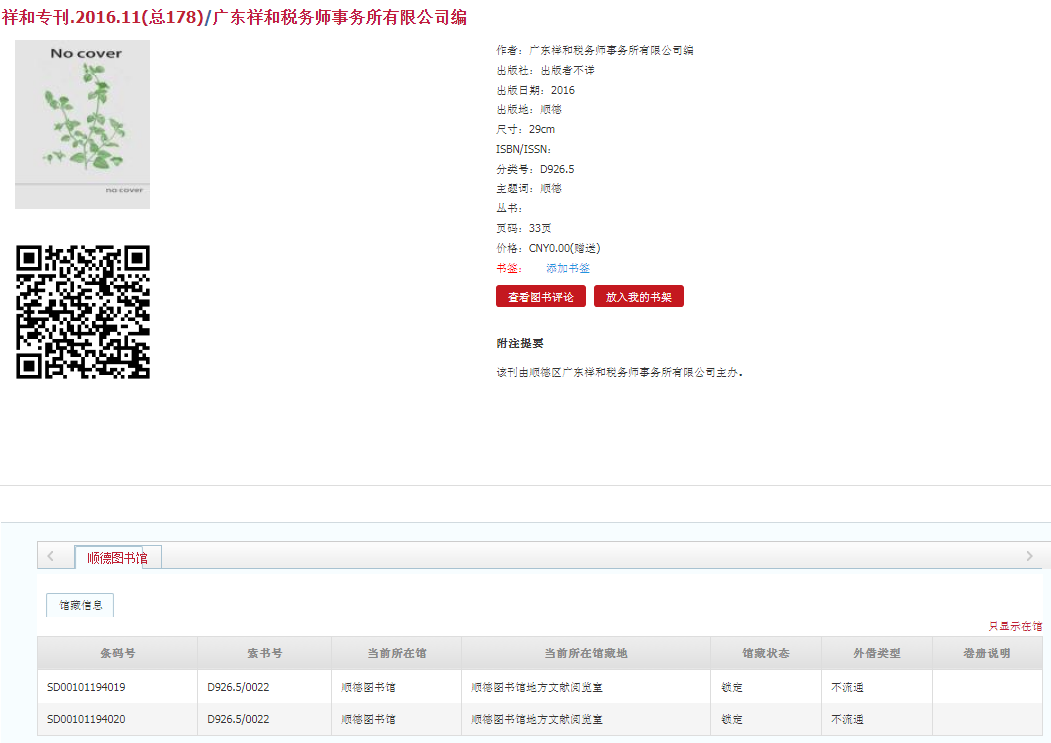Viewport: 1051px width, 743px height.
Task: Click the 馆藏状态 column header
Action: tap(766, 653)
